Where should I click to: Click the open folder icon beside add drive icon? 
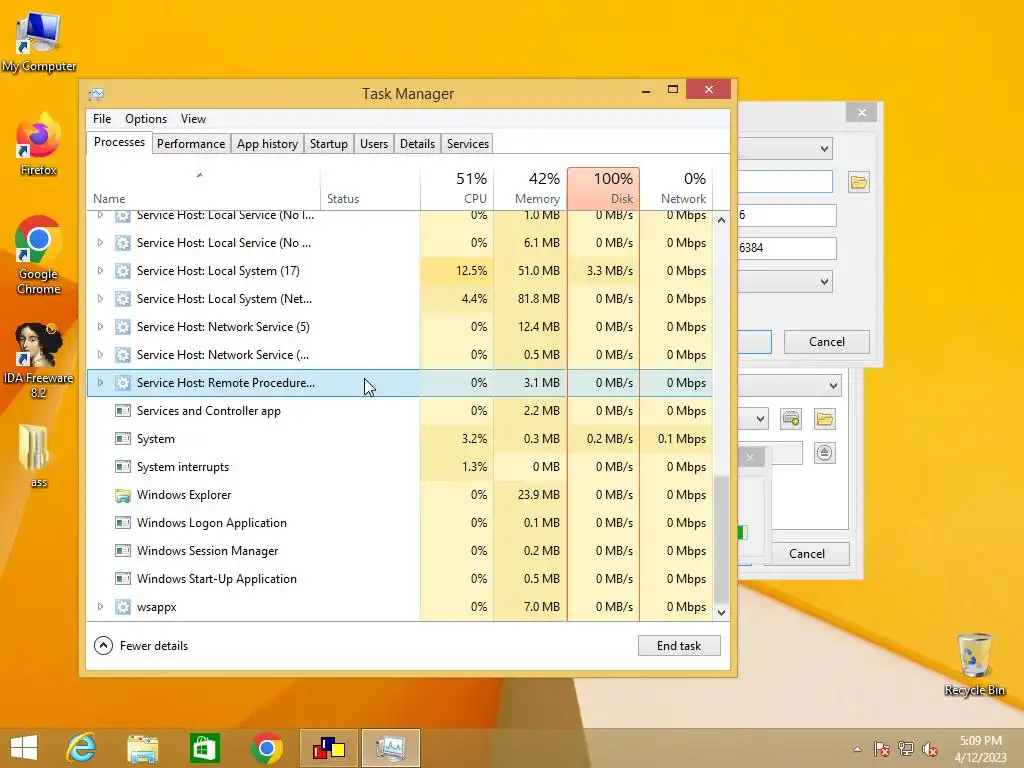pos(825,419)
